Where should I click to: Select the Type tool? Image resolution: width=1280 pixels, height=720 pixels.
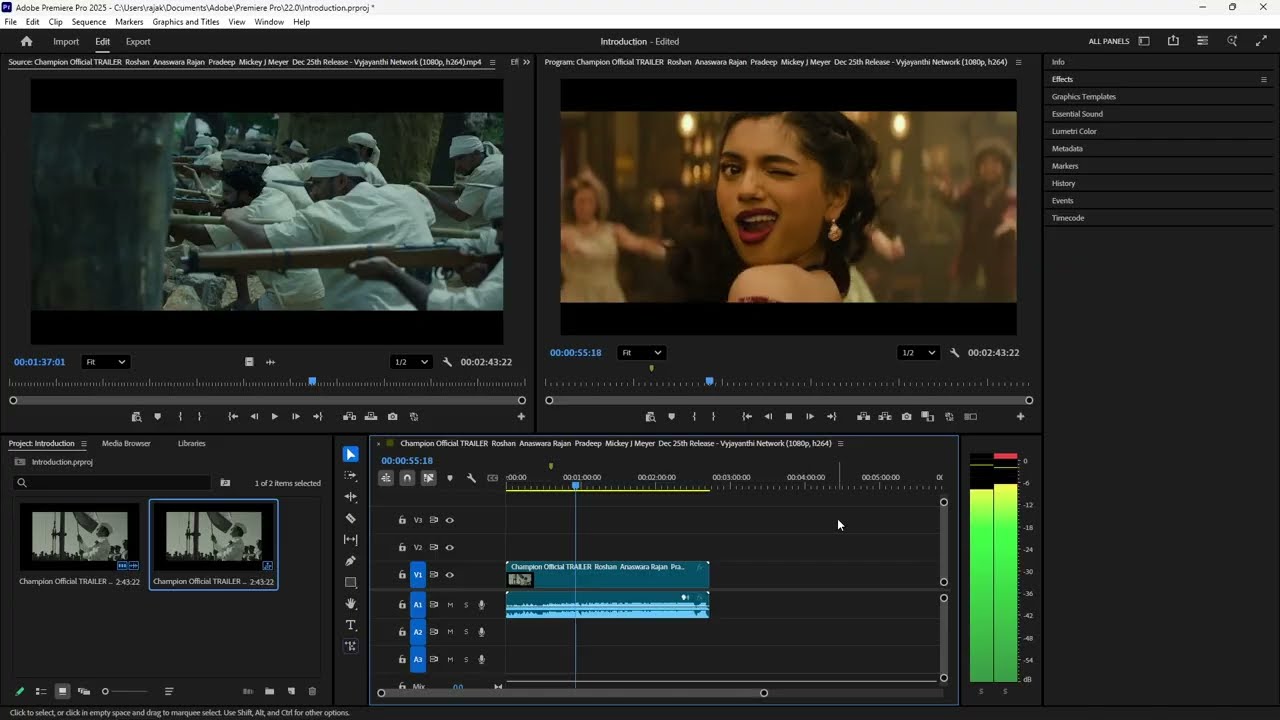[x=351, y=625]
